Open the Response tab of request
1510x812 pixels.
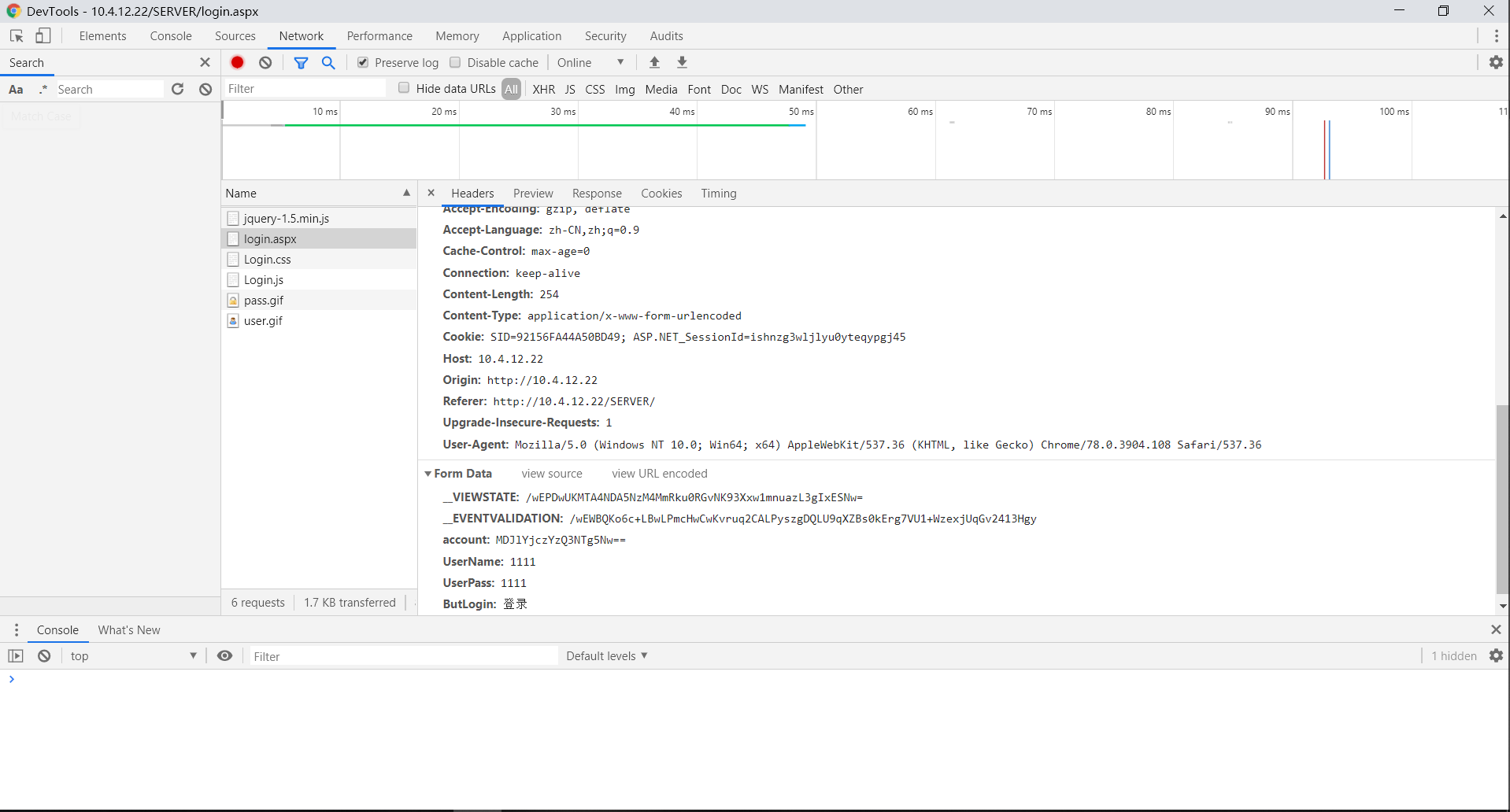tap(597, 193)
